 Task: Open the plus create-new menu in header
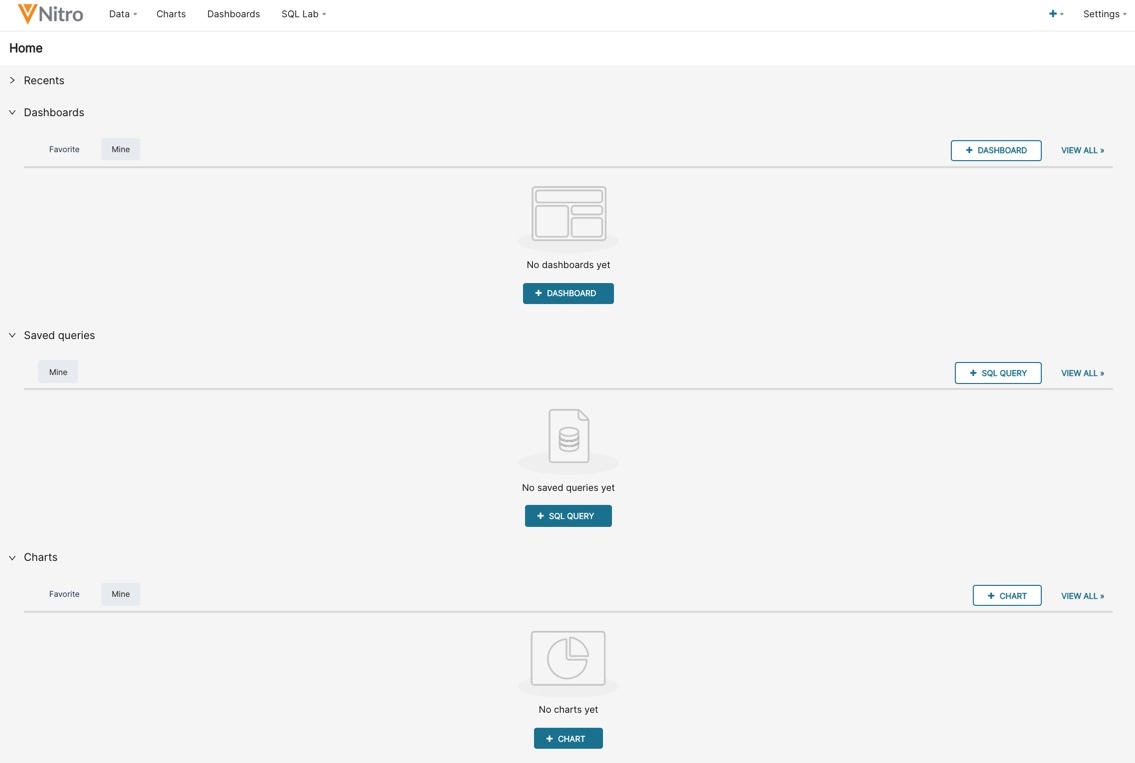pyautogui.click(x=1055, y=14)
